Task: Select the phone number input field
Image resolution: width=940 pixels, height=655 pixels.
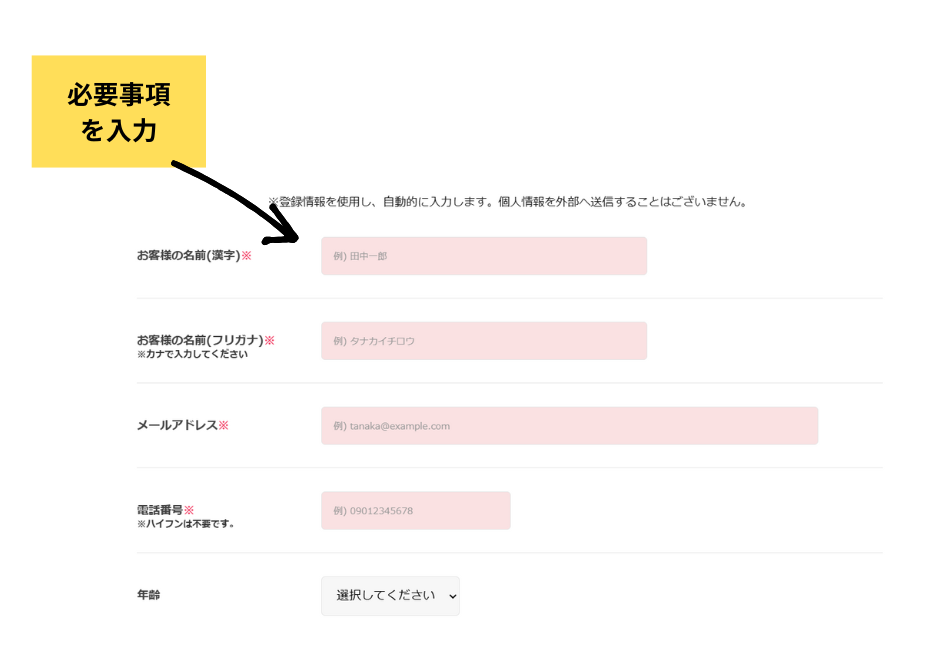Action: click(415, 511)
